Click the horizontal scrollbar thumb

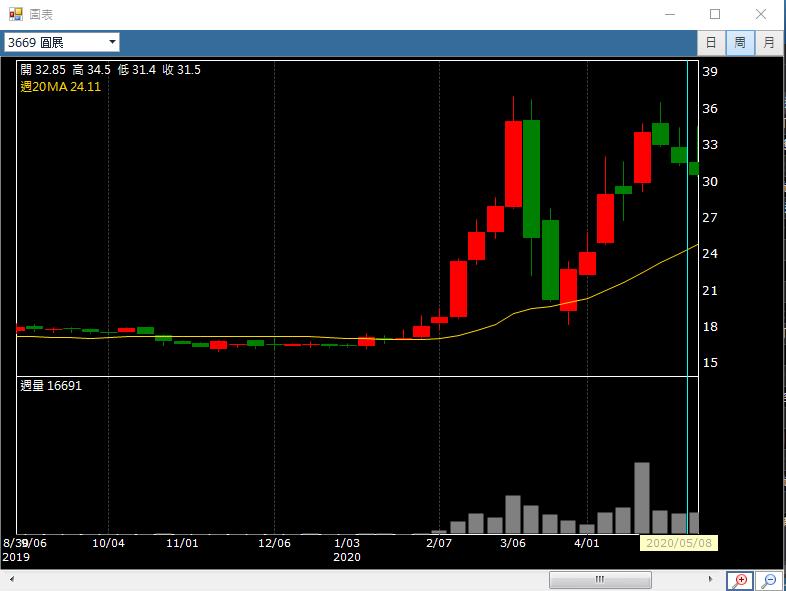[x=600, y=580]
